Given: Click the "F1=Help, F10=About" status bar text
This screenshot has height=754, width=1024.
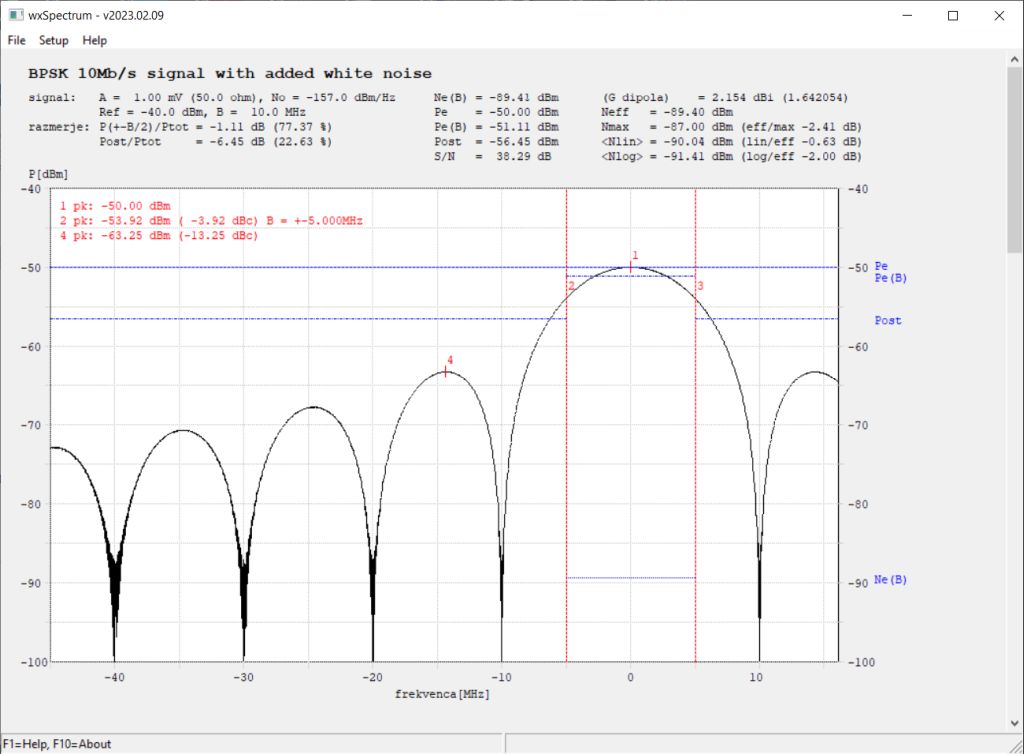Looking at the screenshot, I should tap(57, 744).
